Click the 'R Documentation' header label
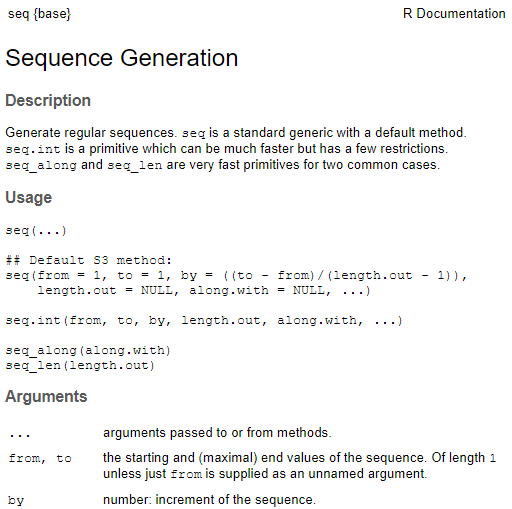This screenshot has width=512, height=509. coord(454,14)
